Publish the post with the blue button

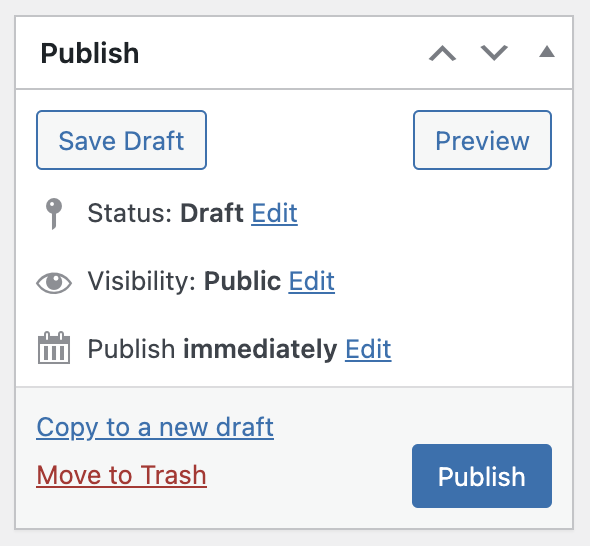click(x=482, y=476)
